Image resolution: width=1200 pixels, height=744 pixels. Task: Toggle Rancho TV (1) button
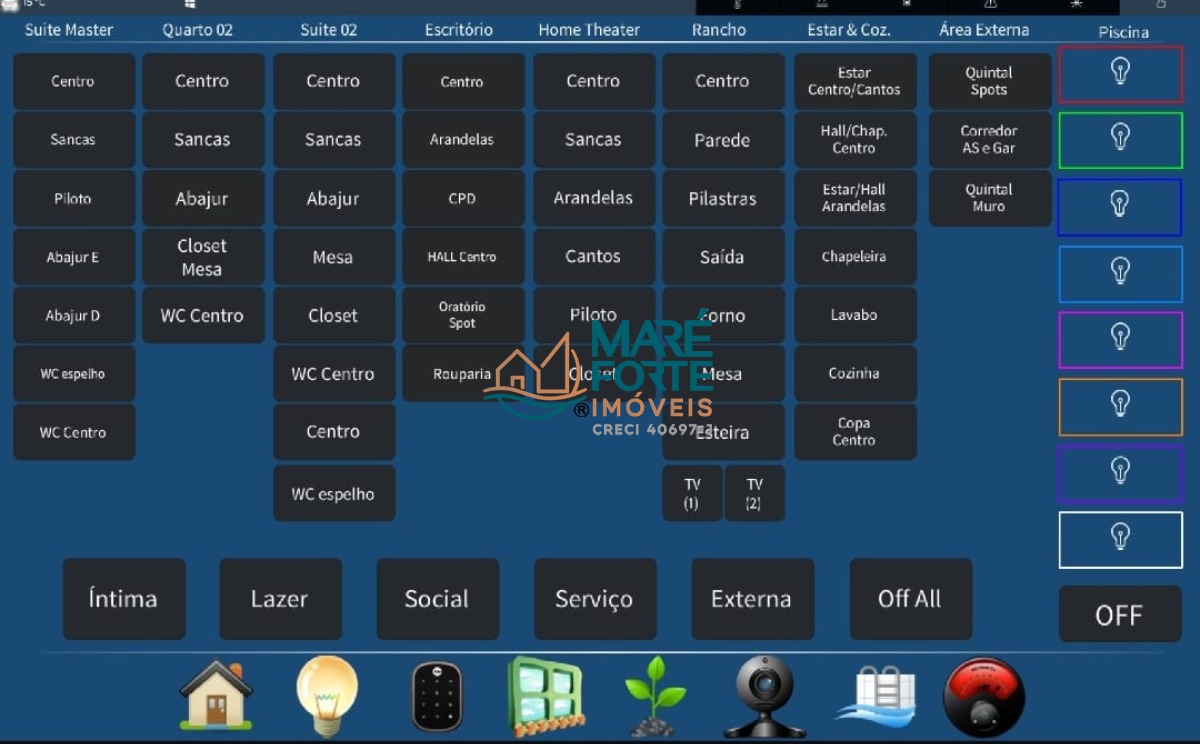[x=692, y=493]
